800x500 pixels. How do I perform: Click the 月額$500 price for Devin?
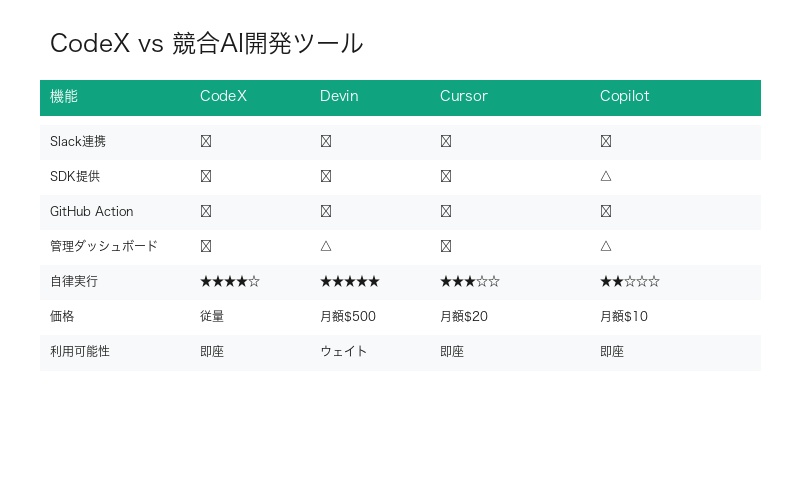(x=348, y=316)
